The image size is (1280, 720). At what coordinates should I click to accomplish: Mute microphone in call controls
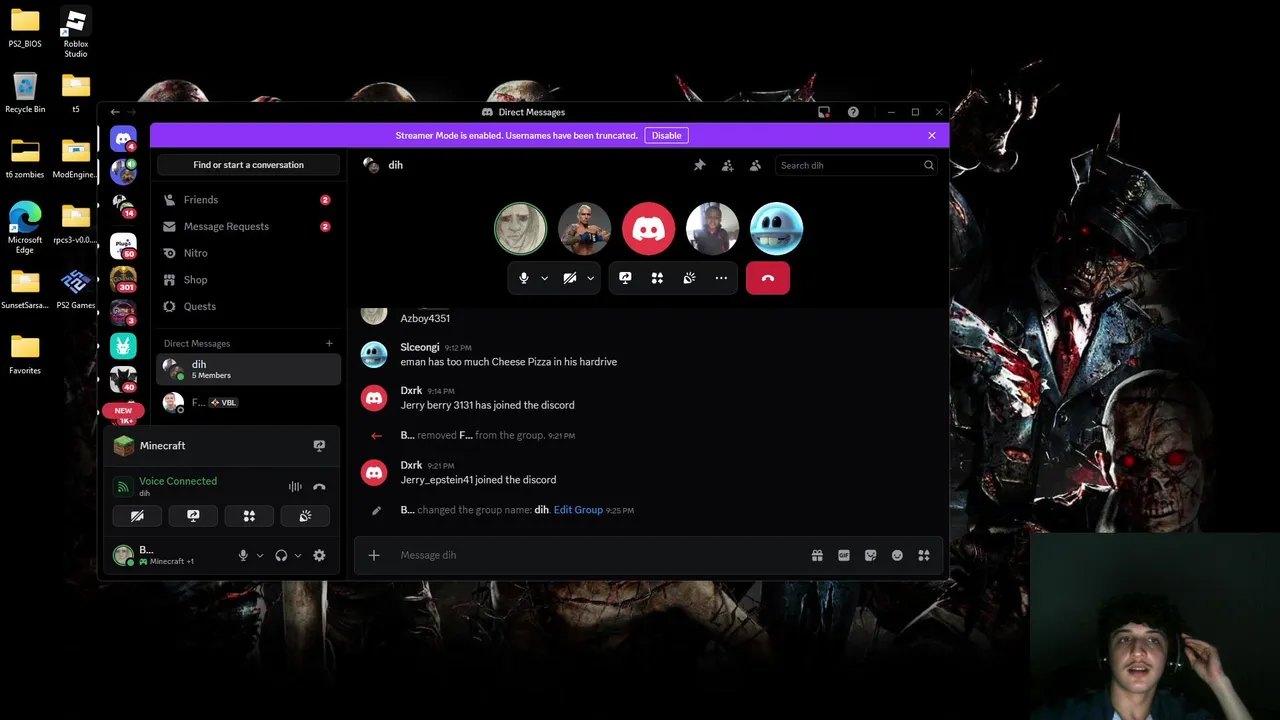(x=524, y=278)
